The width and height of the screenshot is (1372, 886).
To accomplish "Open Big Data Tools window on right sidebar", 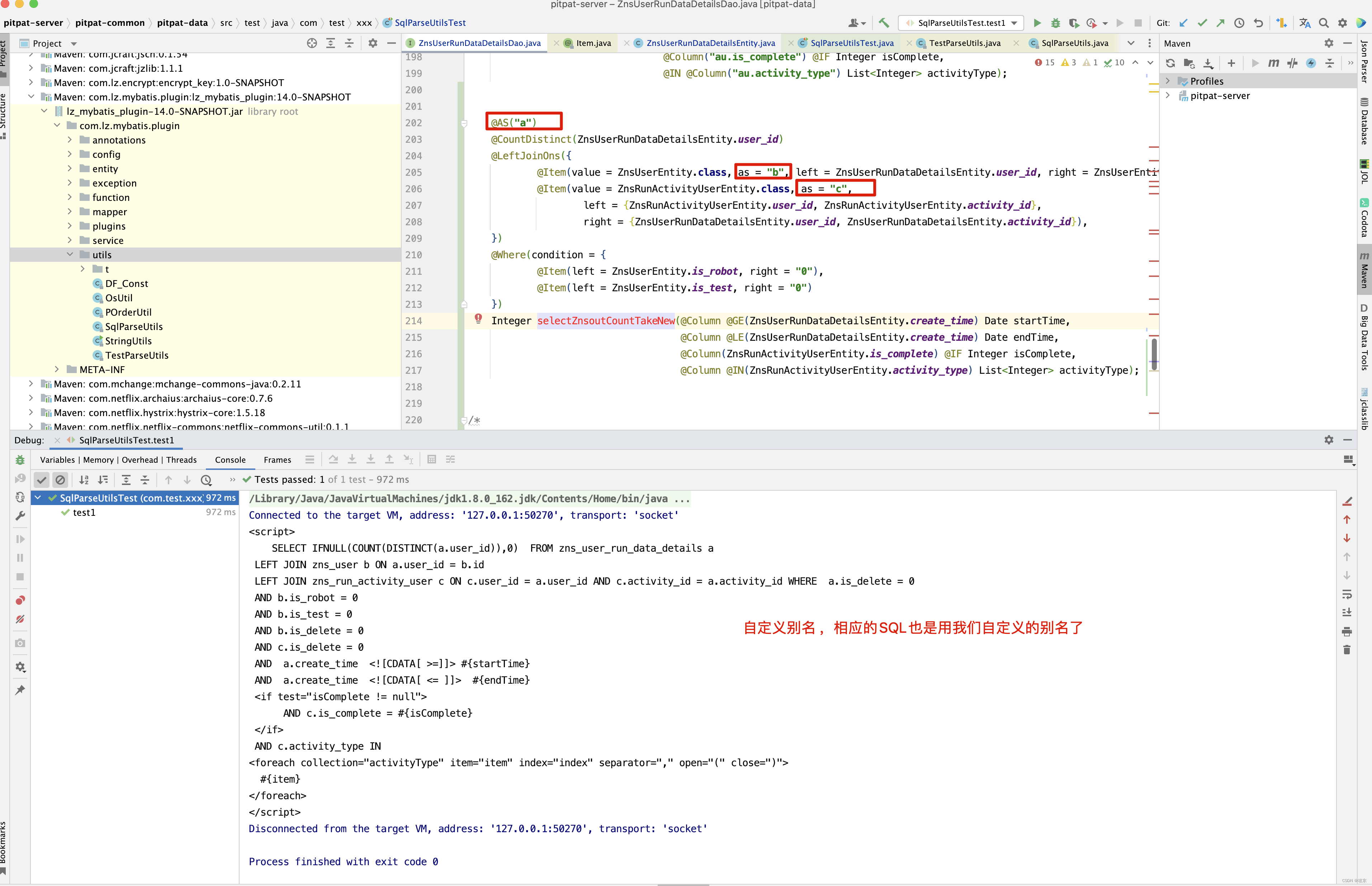I will tap(1364, 338).
